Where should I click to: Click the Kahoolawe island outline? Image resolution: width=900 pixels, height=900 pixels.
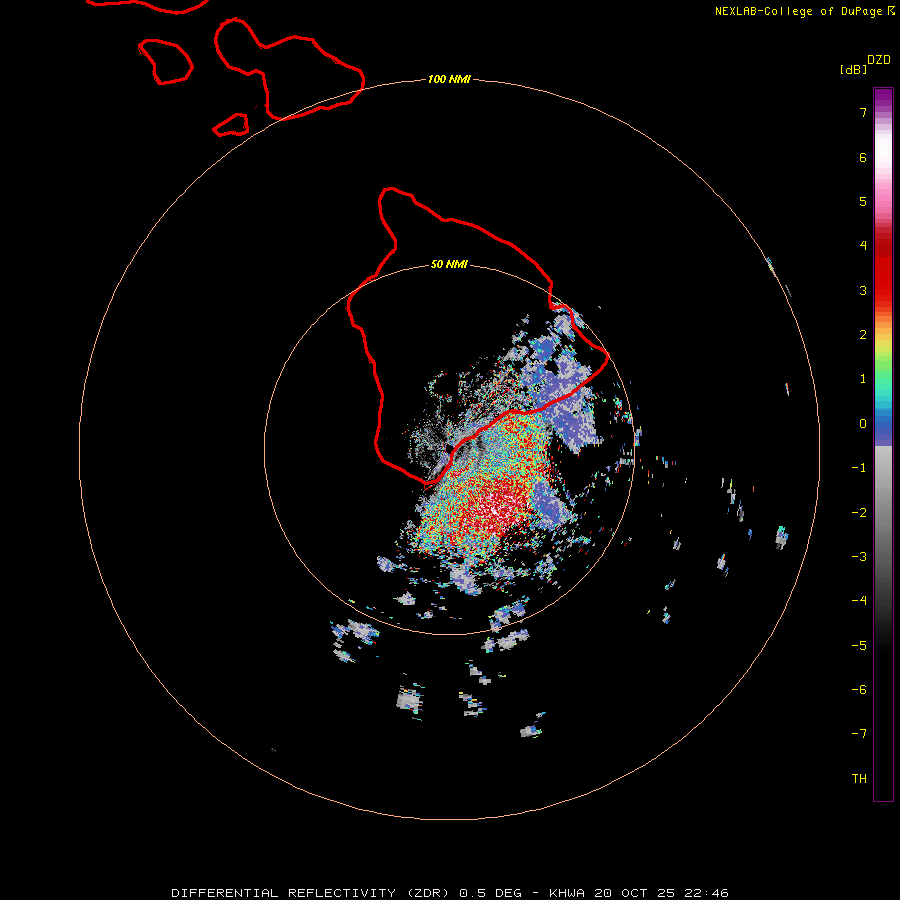pos(231,125)
